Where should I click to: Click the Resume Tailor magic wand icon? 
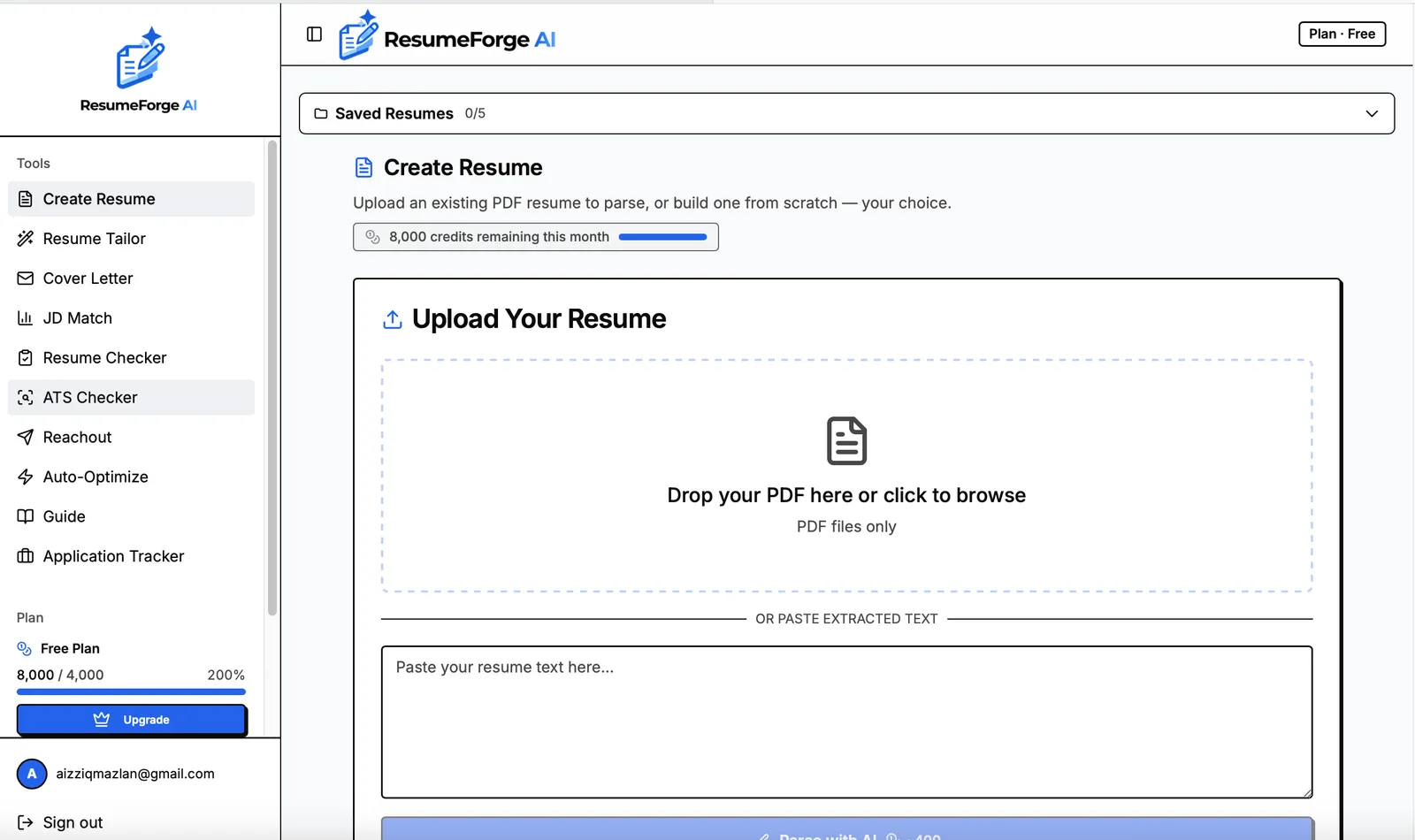[26, 239]
